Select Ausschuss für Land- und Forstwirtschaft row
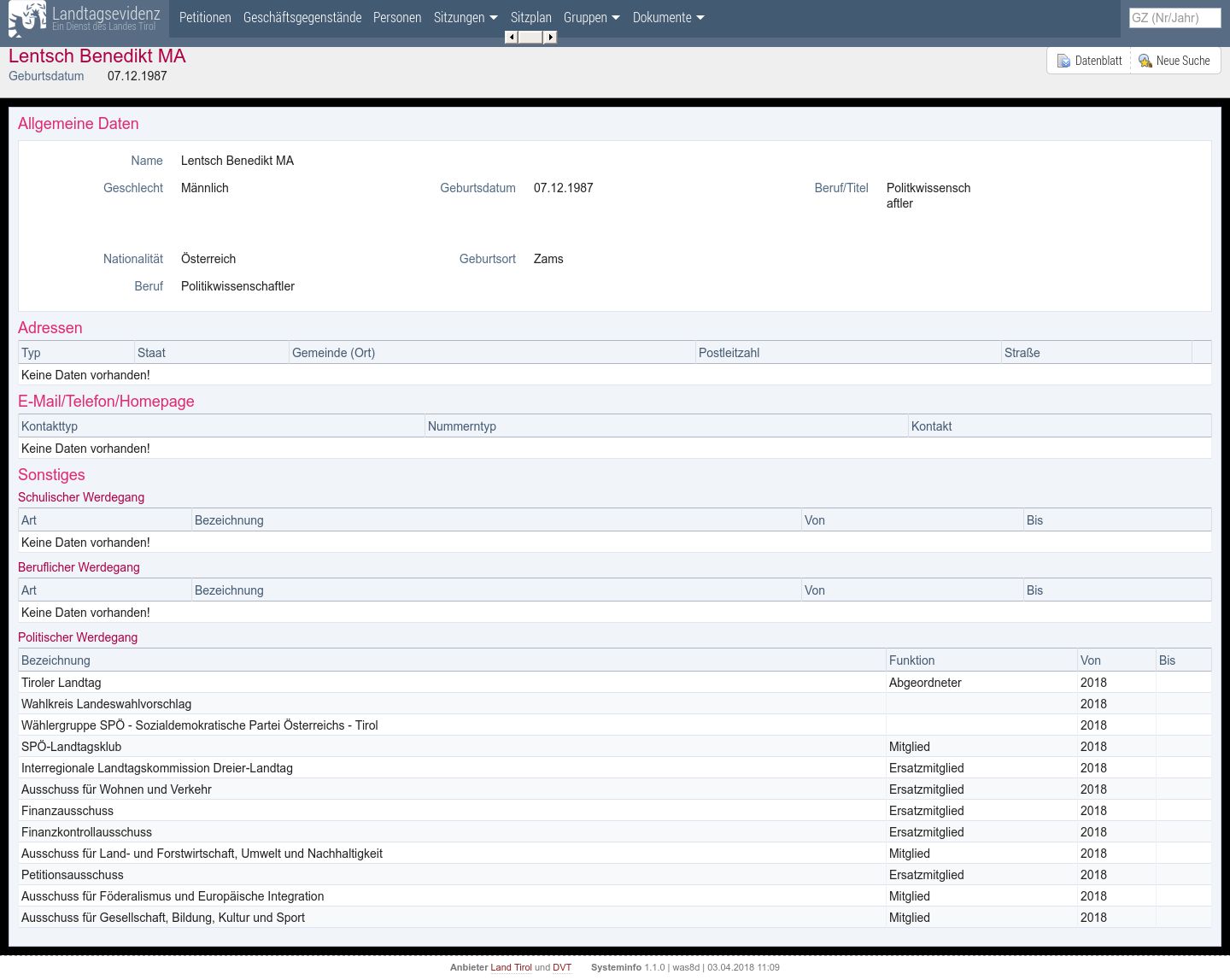 pos(615,854)
